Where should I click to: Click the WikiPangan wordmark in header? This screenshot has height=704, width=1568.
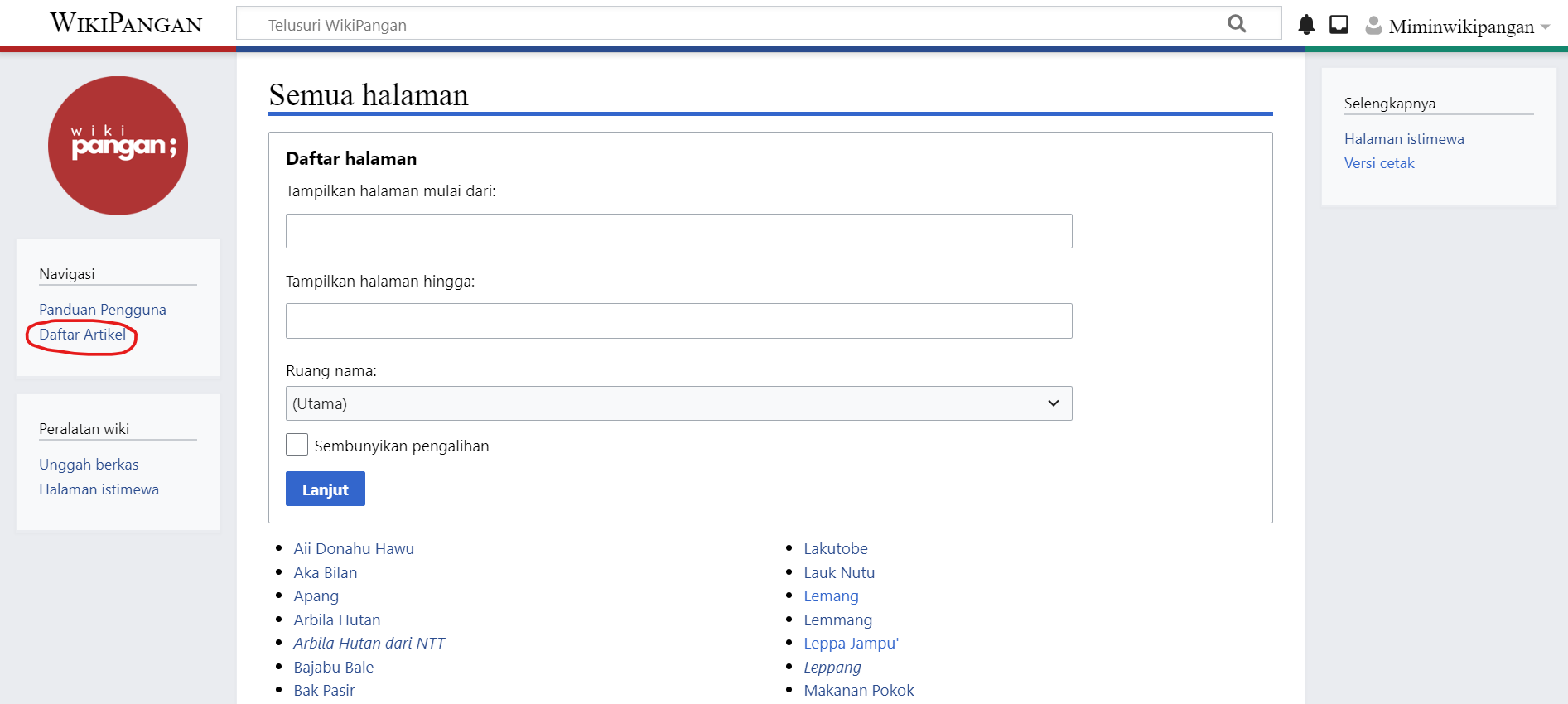coord(126,23)
